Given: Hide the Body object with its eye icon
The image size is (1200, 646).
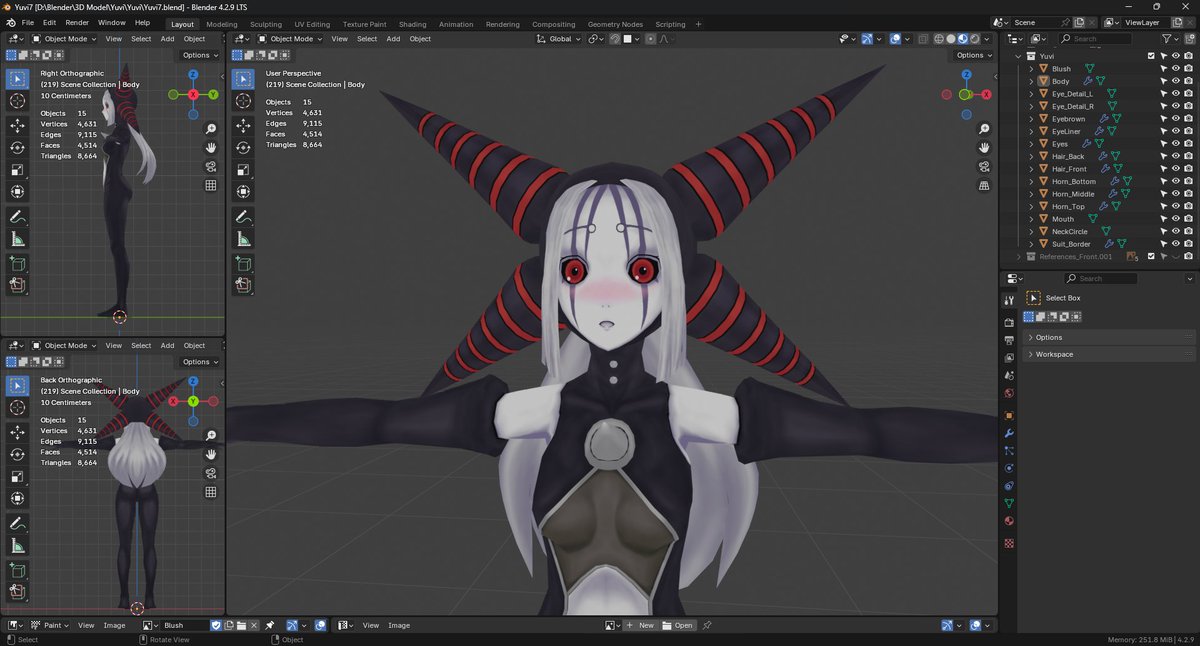Looking at the screenshot, I should [1176, 81].
